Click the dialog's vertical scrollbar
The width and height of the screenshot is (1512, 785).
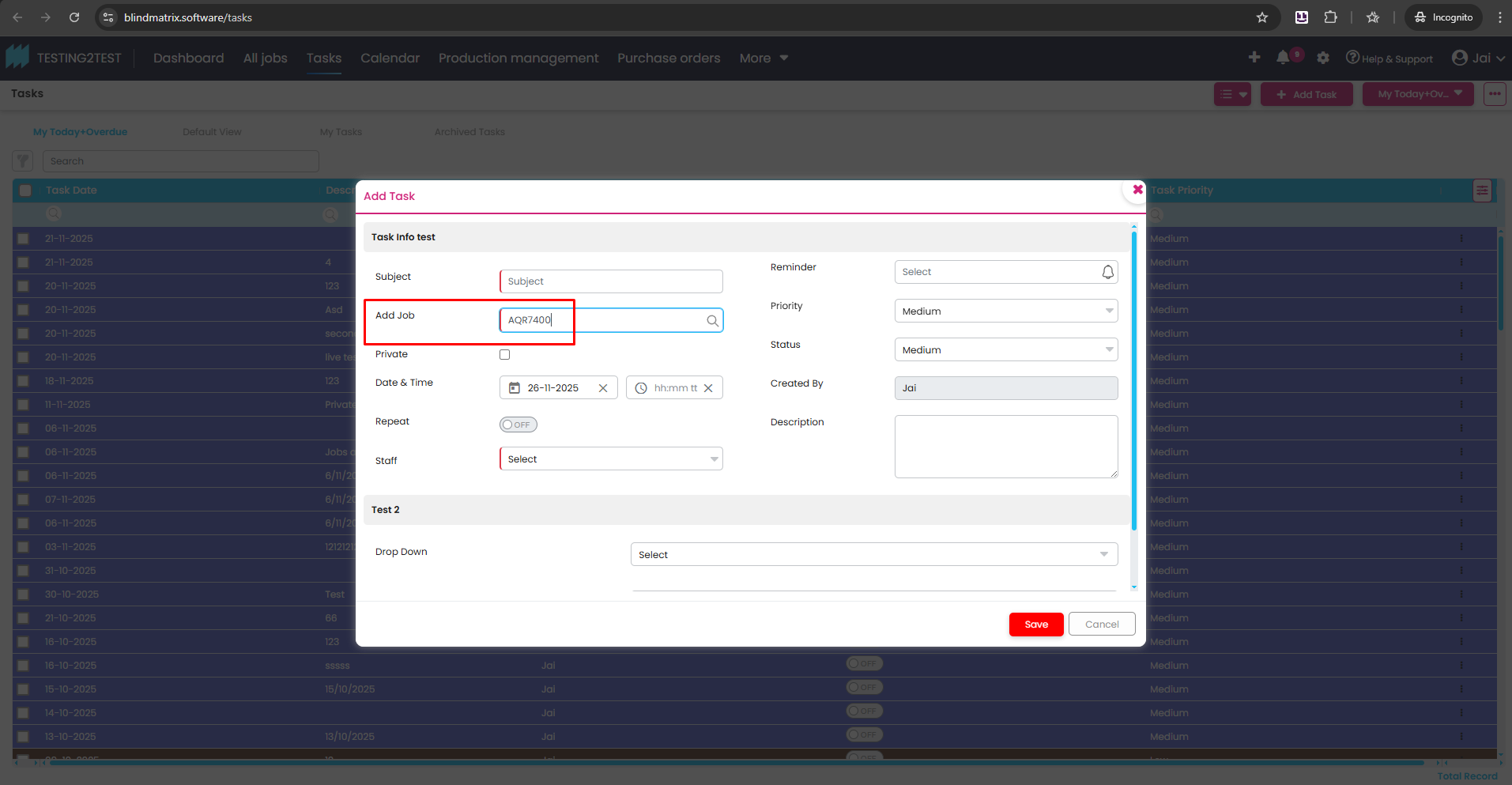point(1133,379)
